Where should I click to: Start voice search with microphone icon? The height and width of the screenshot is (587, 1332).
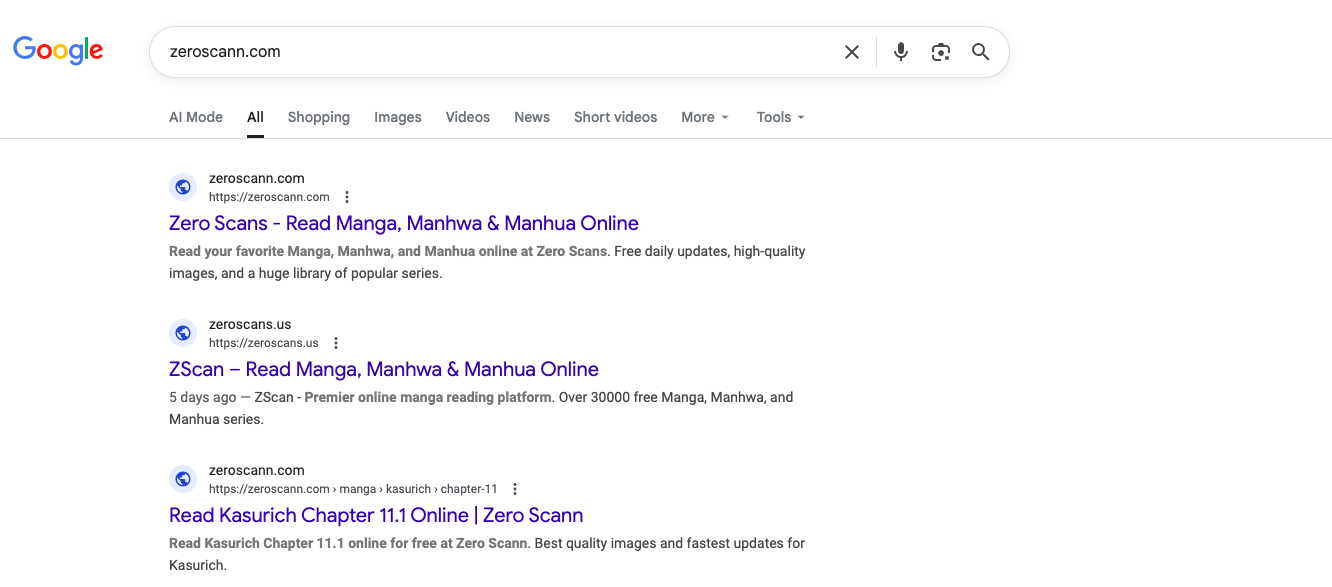(901, 52)
